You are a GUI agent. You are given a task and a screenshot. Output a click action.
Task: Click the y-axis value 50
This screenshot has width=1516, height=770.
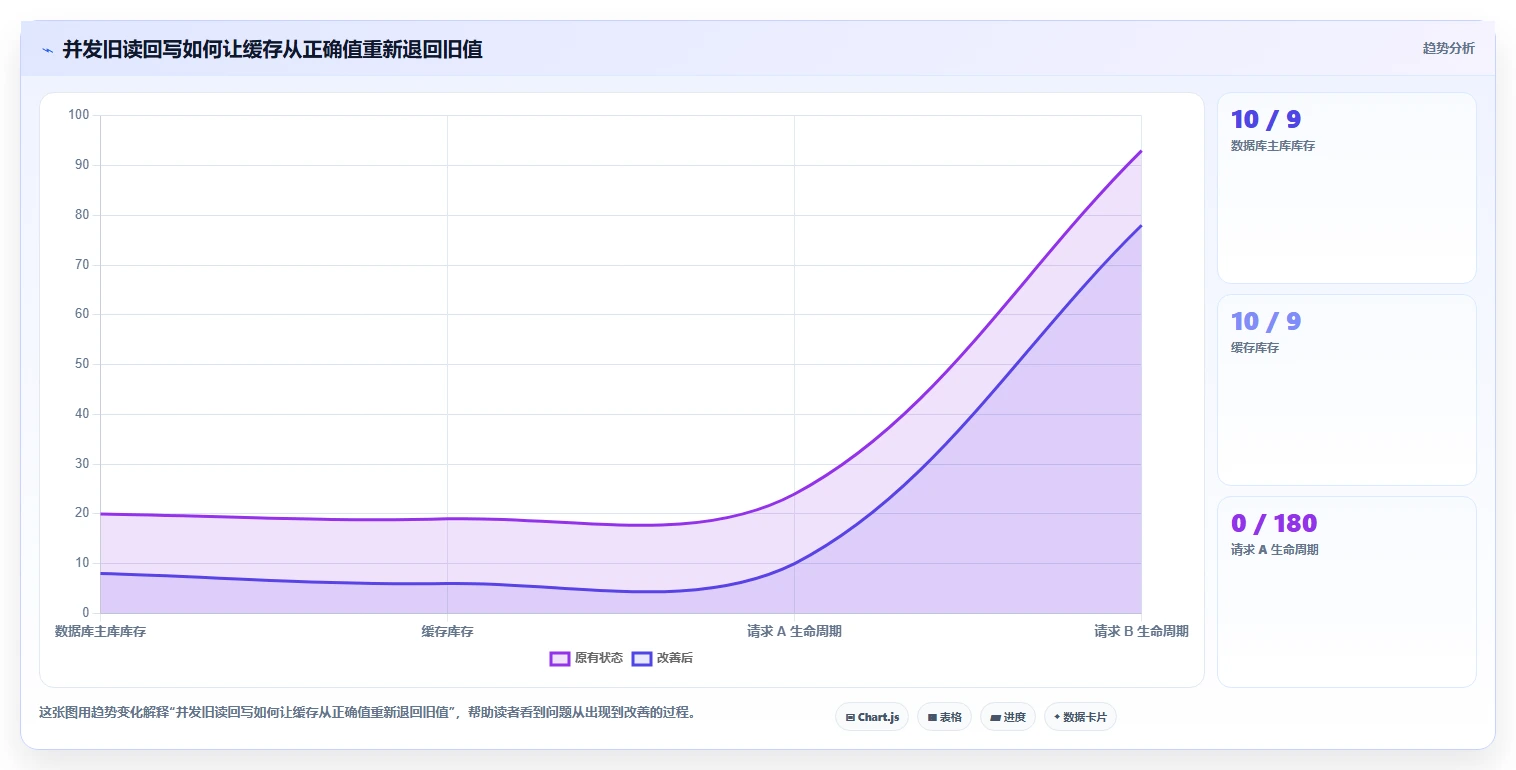[x=82, y=364]
